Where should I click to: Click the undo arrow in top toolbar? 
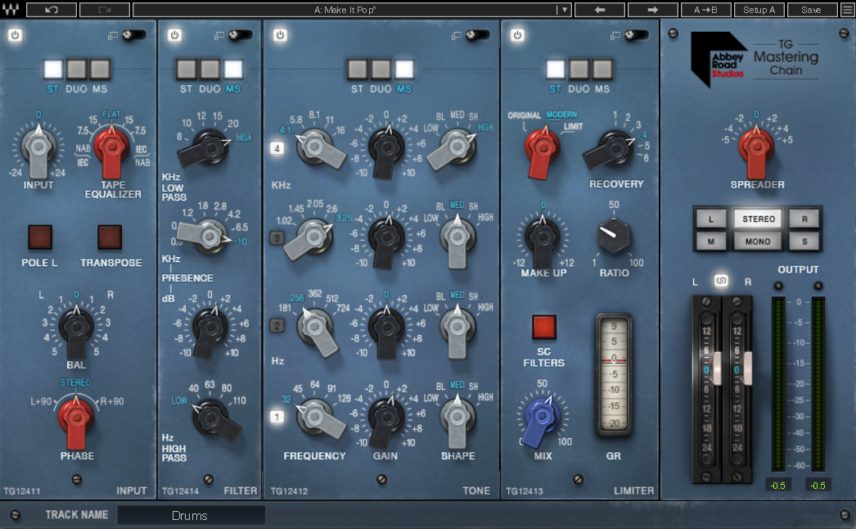52,10
